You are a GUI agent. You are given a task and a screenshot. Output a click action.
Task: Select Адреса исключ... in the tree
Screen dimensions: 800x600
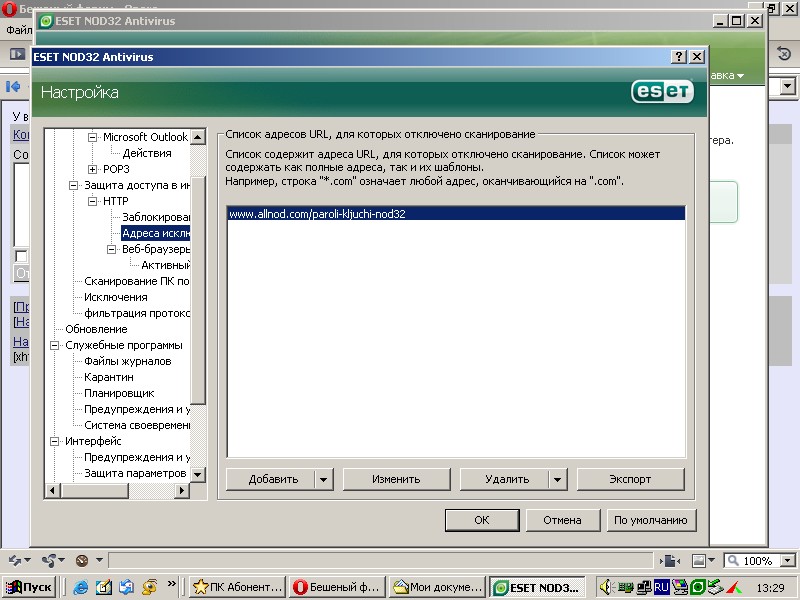pyautogui.click(x=156, y=233)
